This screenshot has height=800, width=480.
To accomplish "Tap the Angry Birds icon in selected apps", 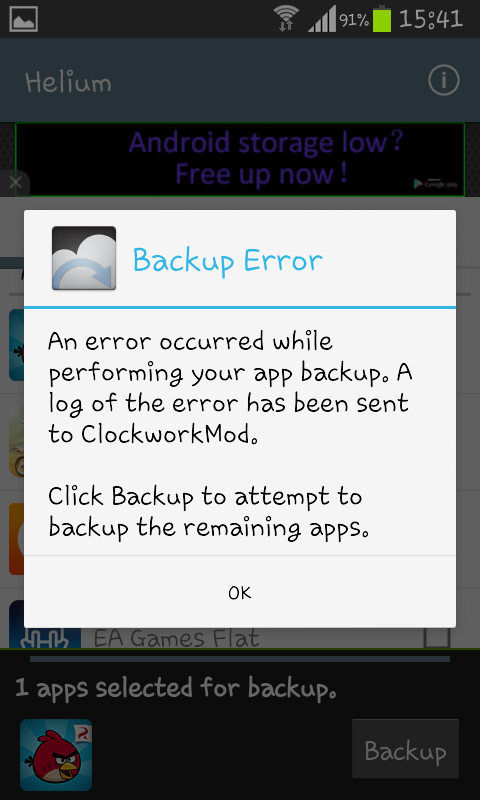I will [x=56, y=755].
